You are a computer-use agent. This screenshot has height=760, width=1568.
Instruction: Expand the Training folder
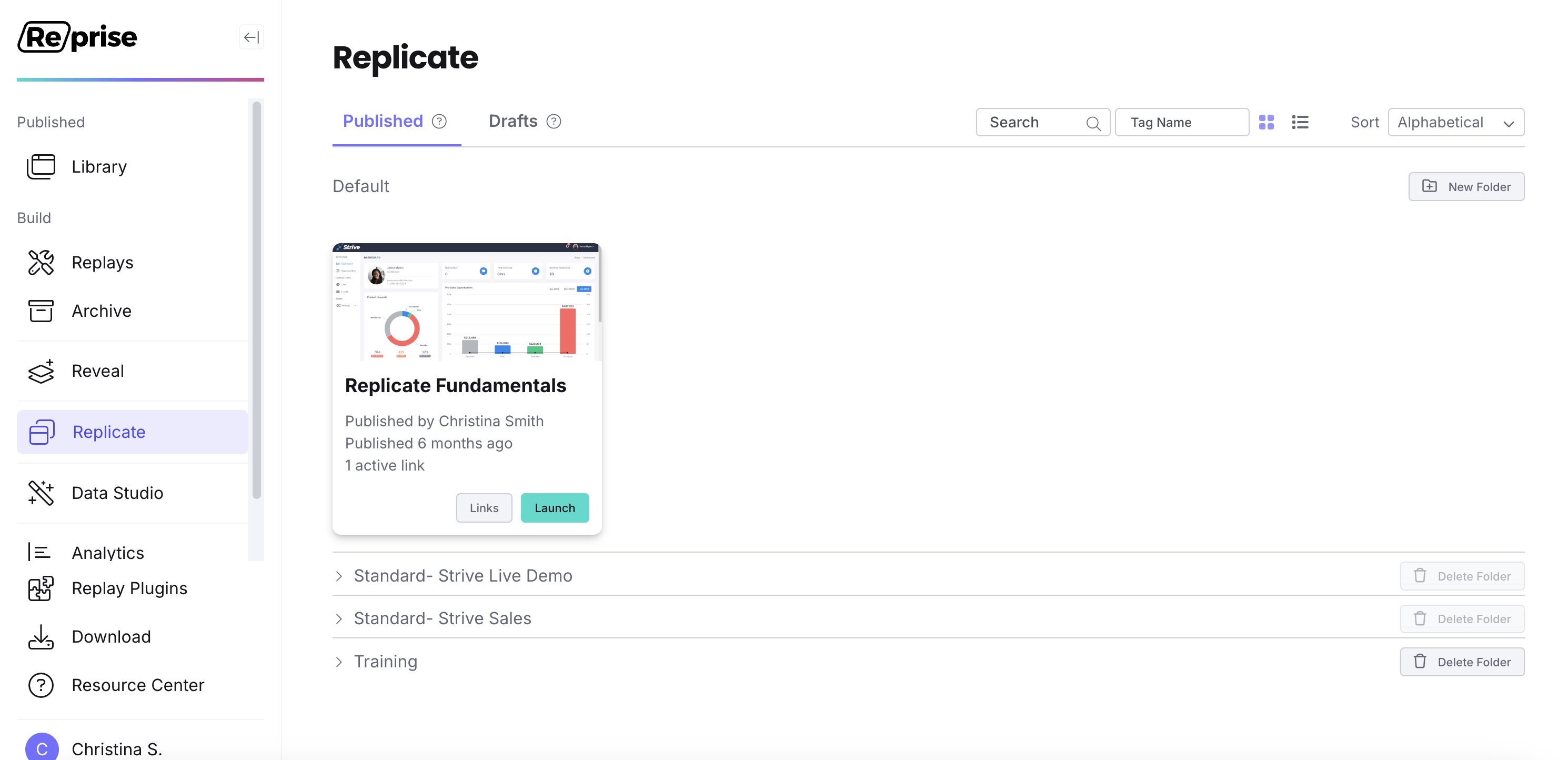(x=338, y=662)
